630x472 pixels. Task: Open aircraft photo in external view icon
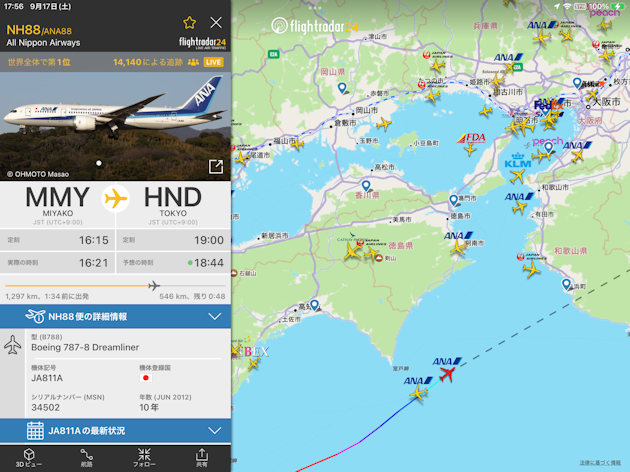[x=216, y=166]
